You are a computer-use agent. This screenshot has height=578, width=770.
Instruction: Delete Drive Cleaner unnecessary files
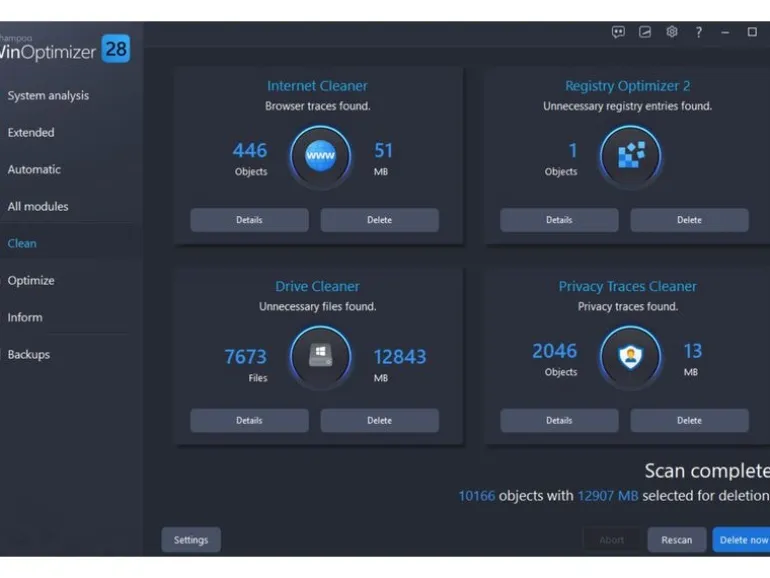coord(380,420)
